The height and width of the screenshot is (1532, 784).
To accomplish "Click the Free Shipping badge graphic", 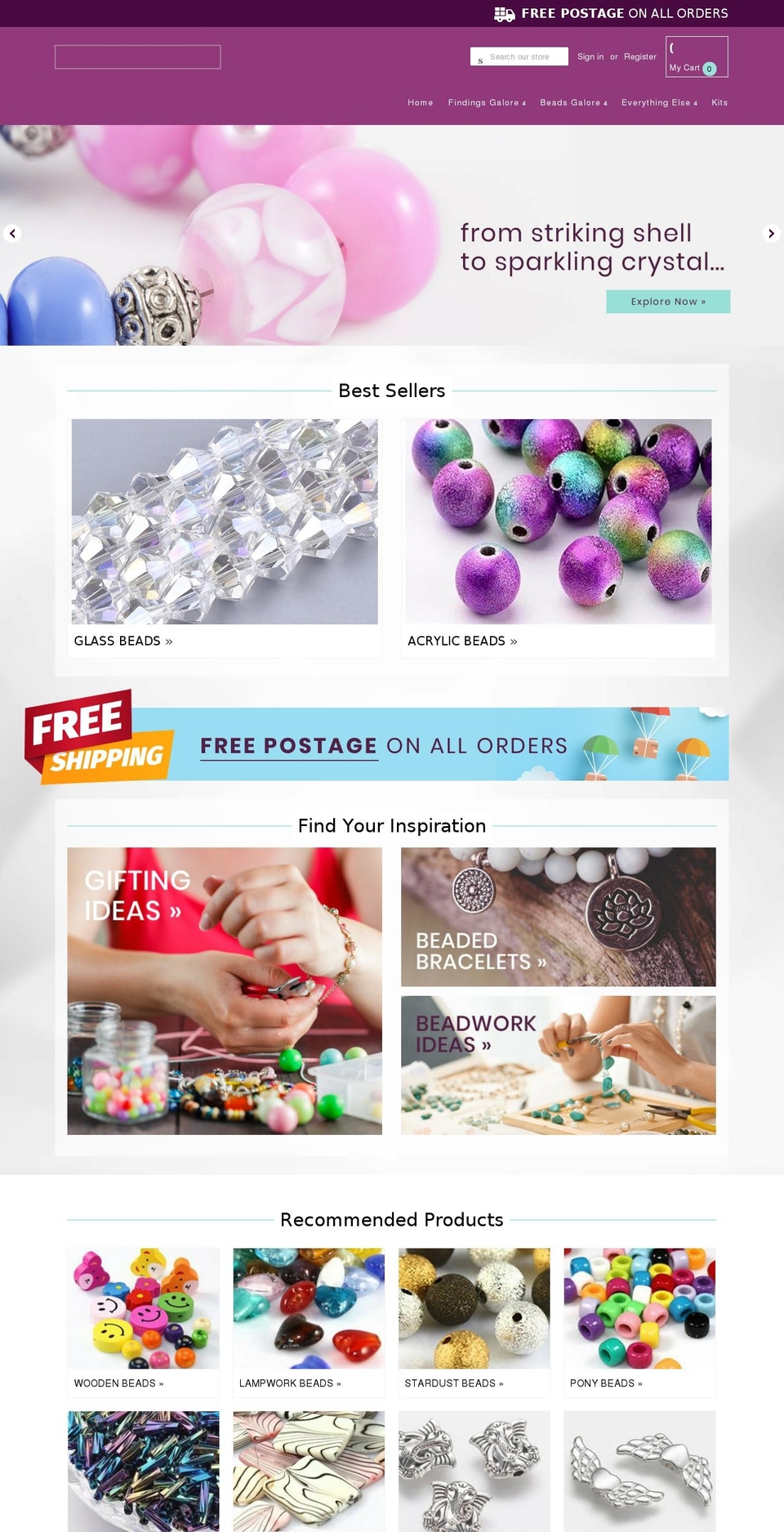I will [x=98, y=737].
